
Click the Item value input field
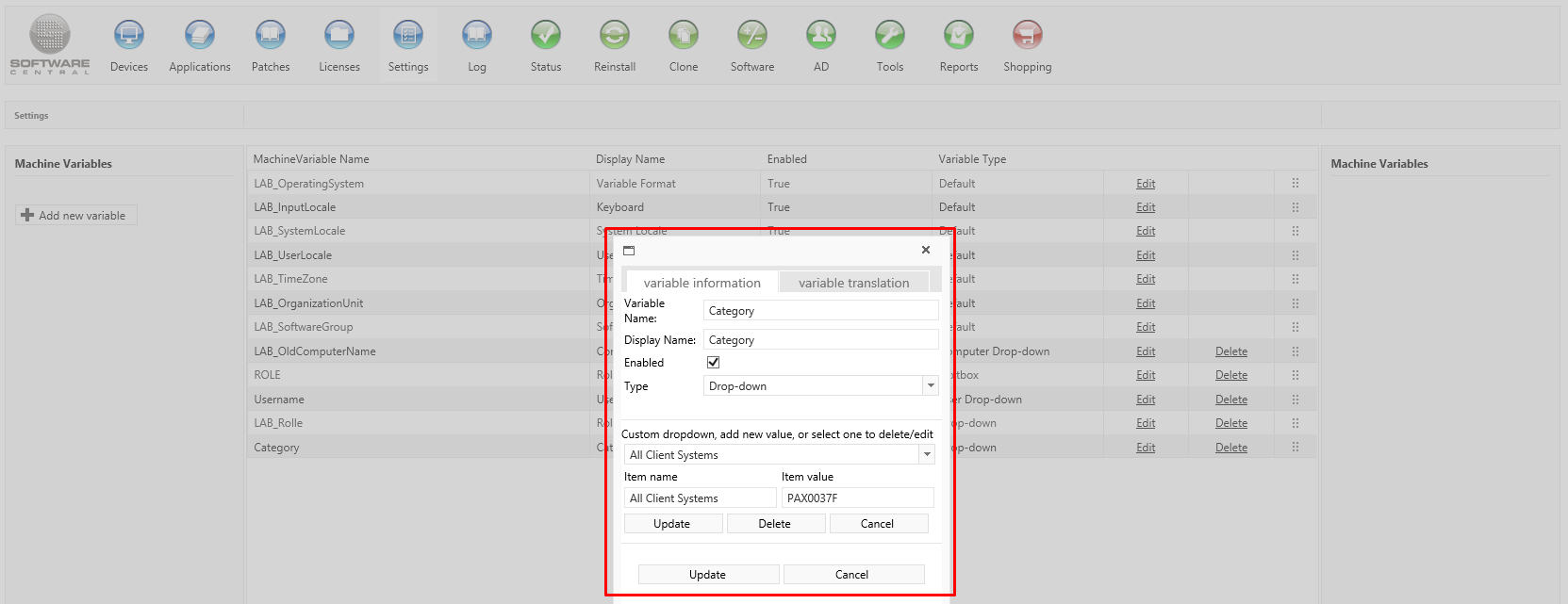point(857,498)
